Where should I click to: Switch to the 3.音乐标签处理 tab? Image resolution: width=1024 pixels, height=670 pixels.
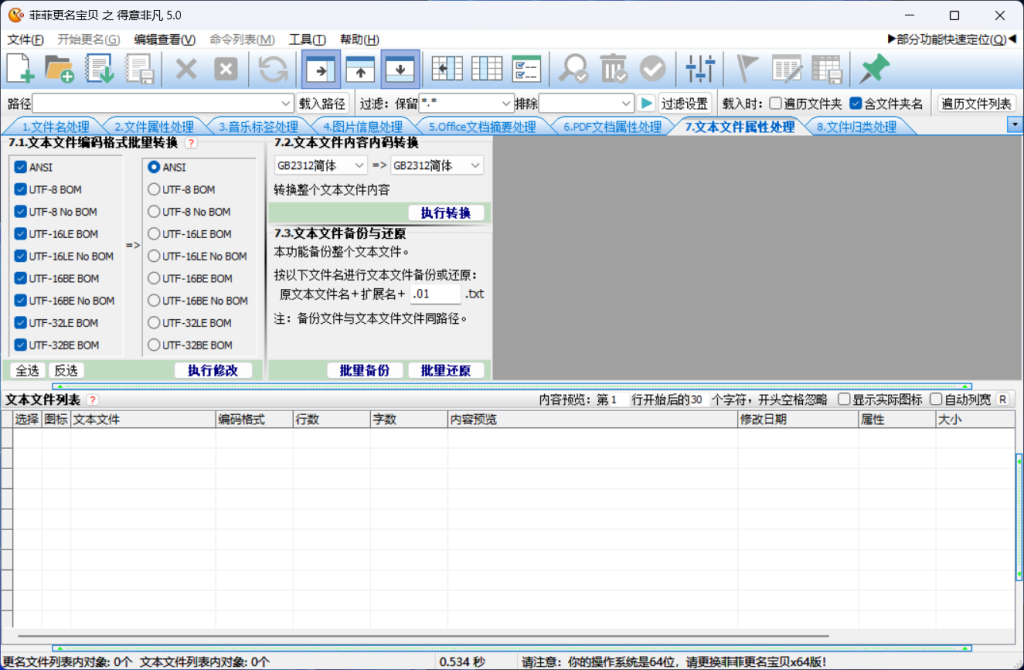(x=258, y=127)
